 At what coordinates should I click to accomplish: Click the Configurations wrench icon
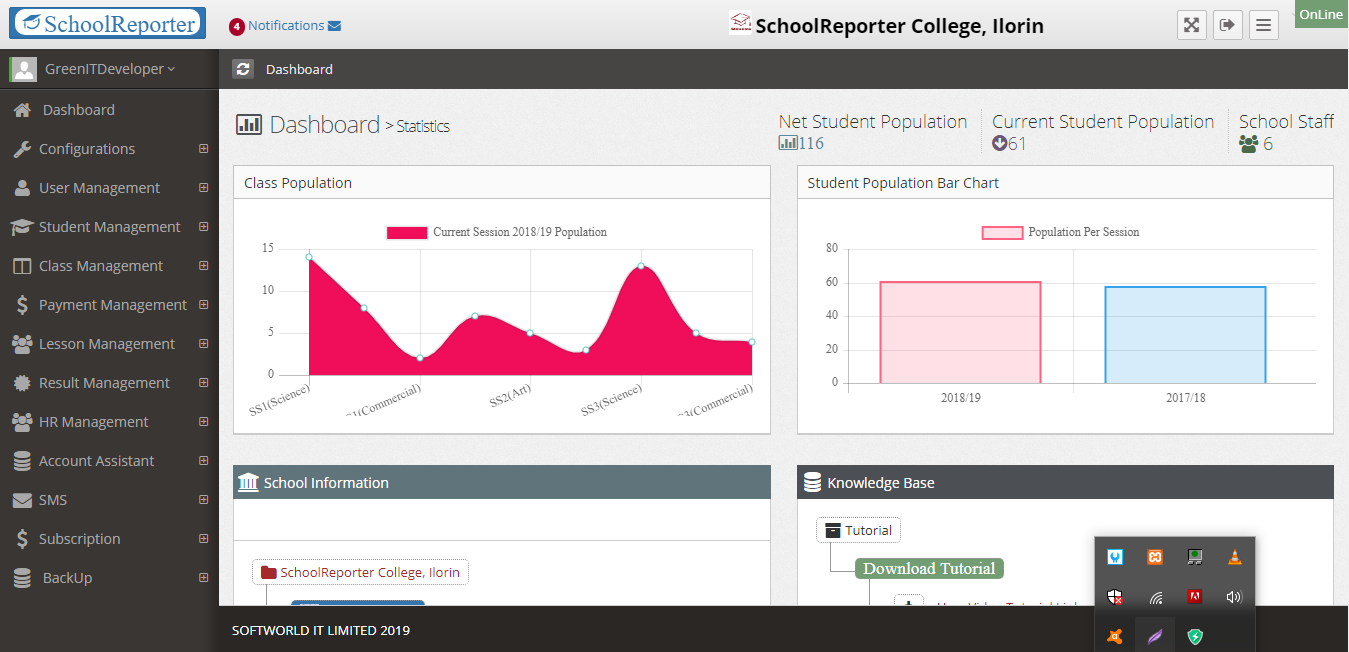click(22, 149)
